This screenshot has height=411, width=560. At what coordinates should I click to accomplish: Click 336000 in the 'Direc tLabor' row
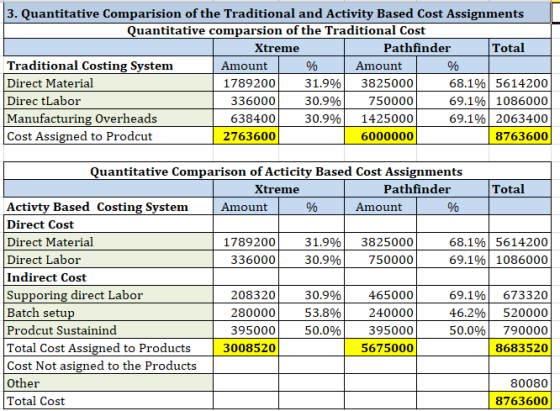click(246, 101)
